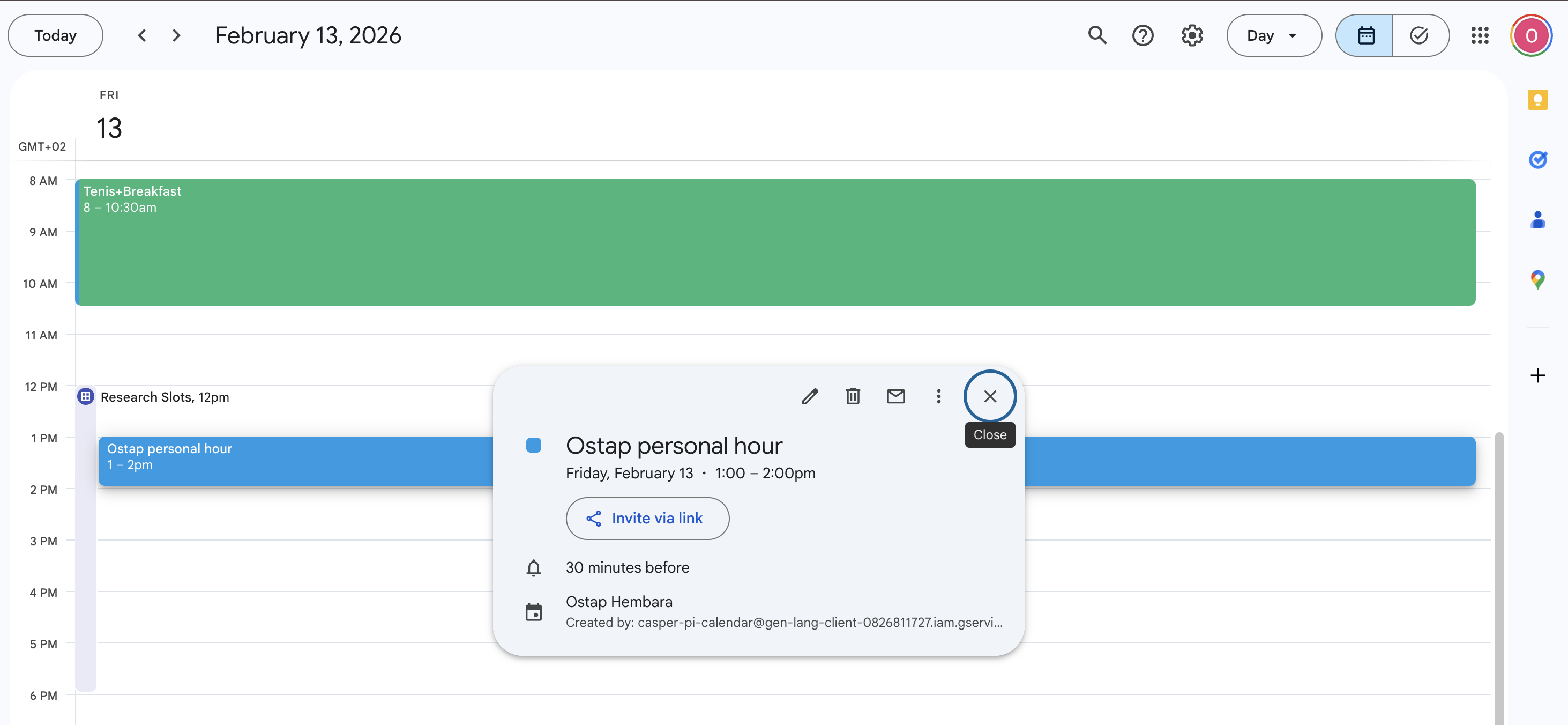Click the Today button

click(55, 35)
